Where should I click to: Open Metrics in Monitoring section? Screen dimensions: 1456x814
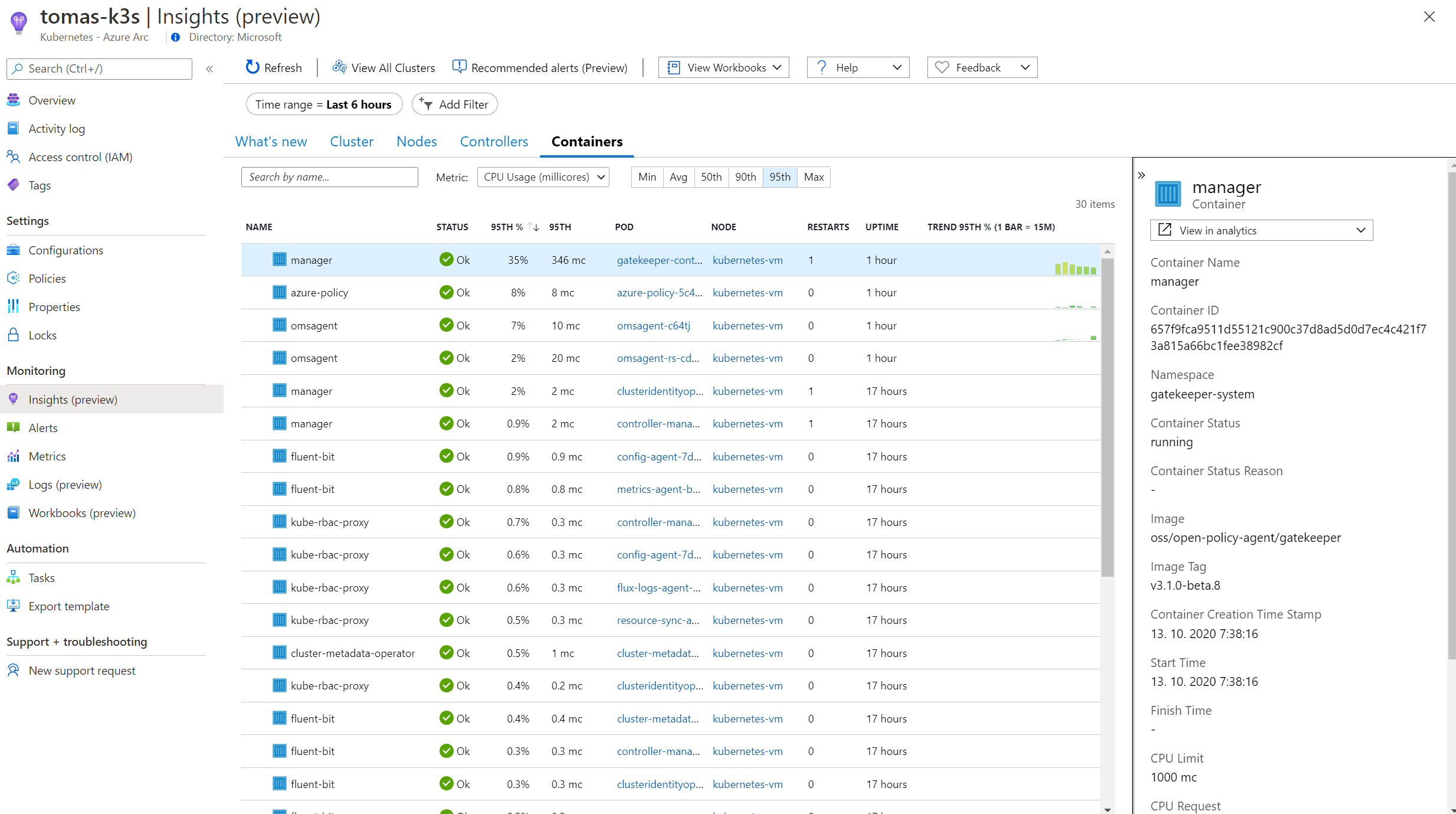47,456
